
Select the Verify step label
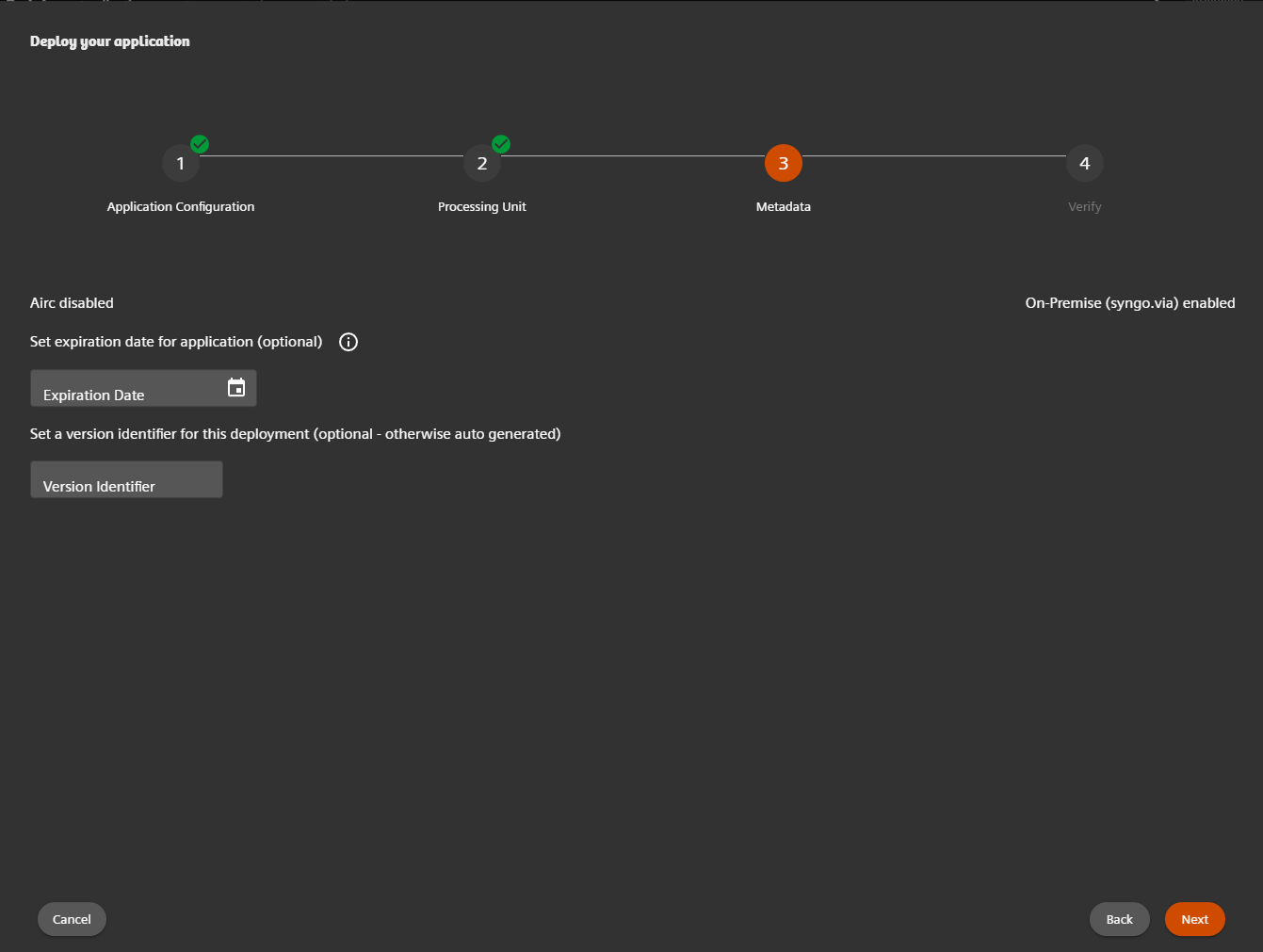click(1084, 206)
